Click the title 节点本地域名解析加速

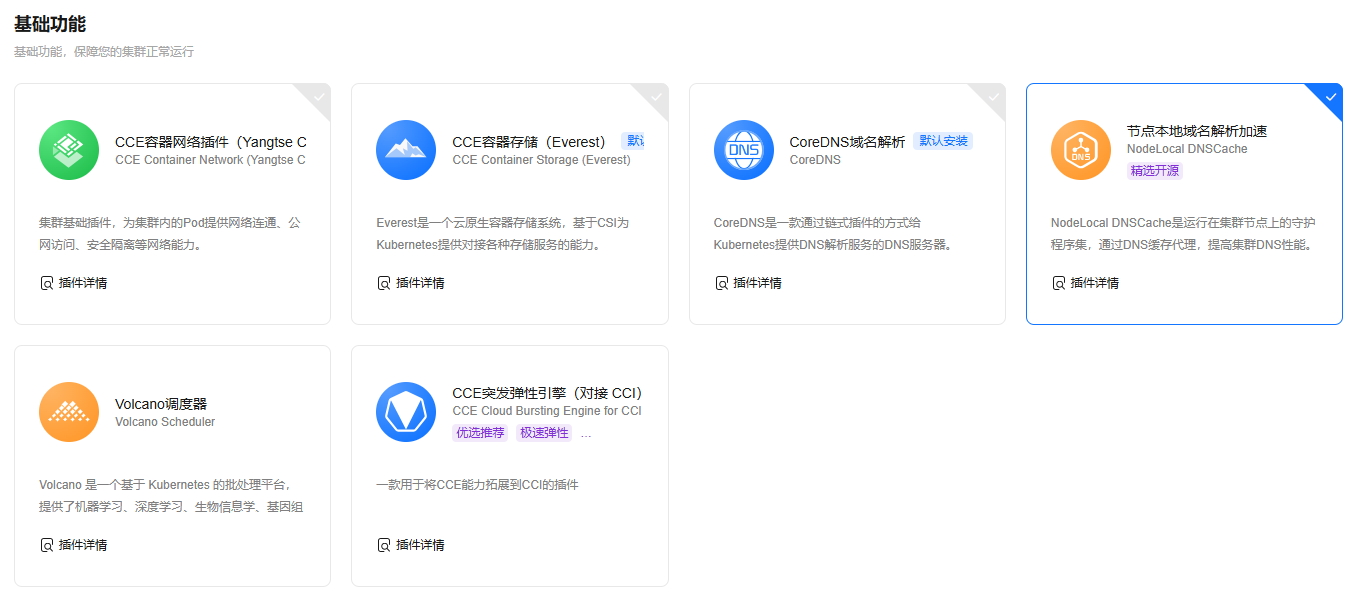click(1197, 131)
